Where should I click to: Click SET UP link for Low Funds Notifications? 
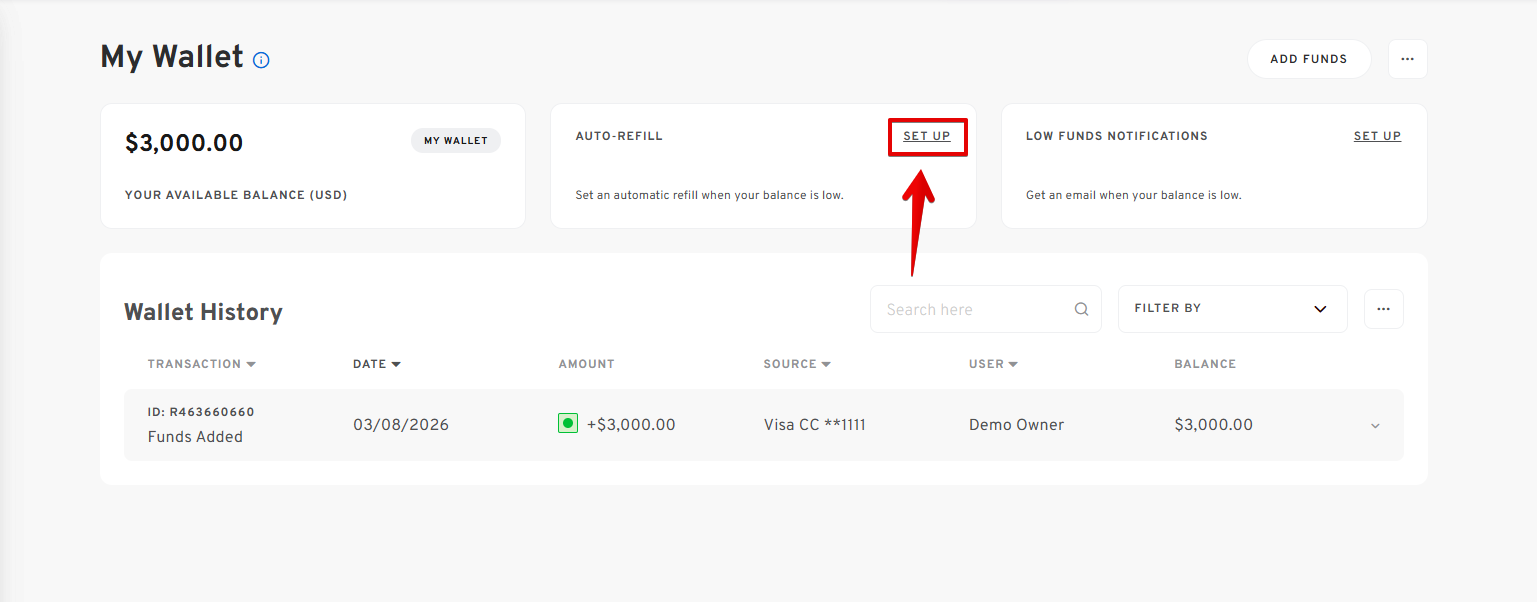coord(1377,136)
